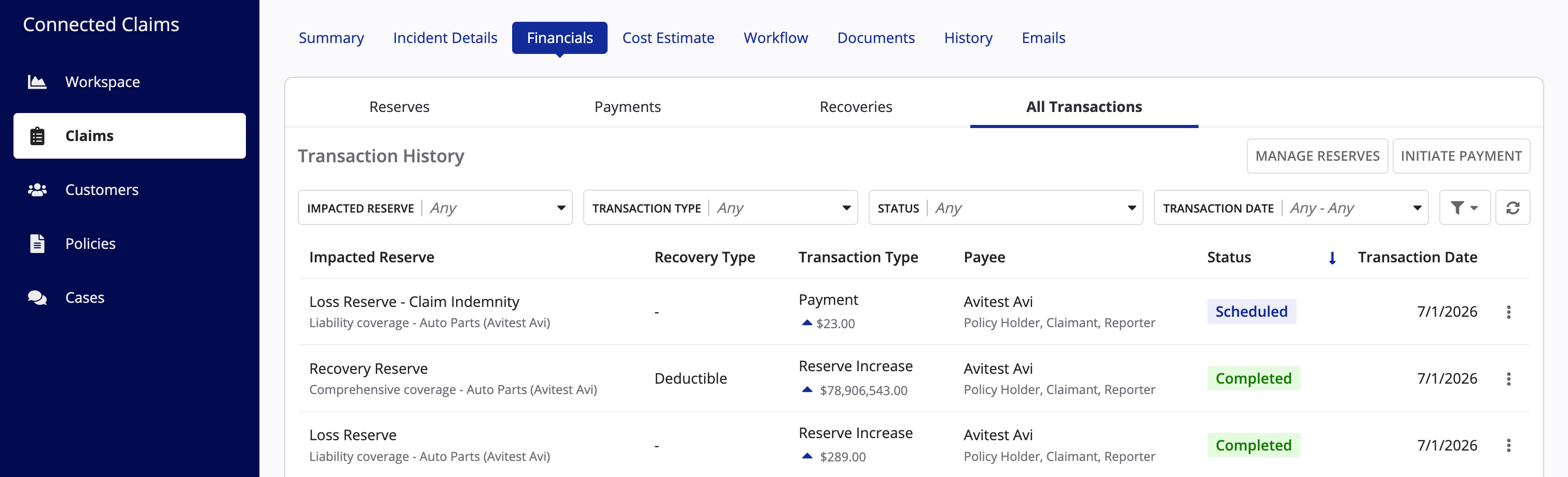Click the $78,906,543.00 reserve increase amount
Viewport: 1568px width, 477px height.
[863, 390]
